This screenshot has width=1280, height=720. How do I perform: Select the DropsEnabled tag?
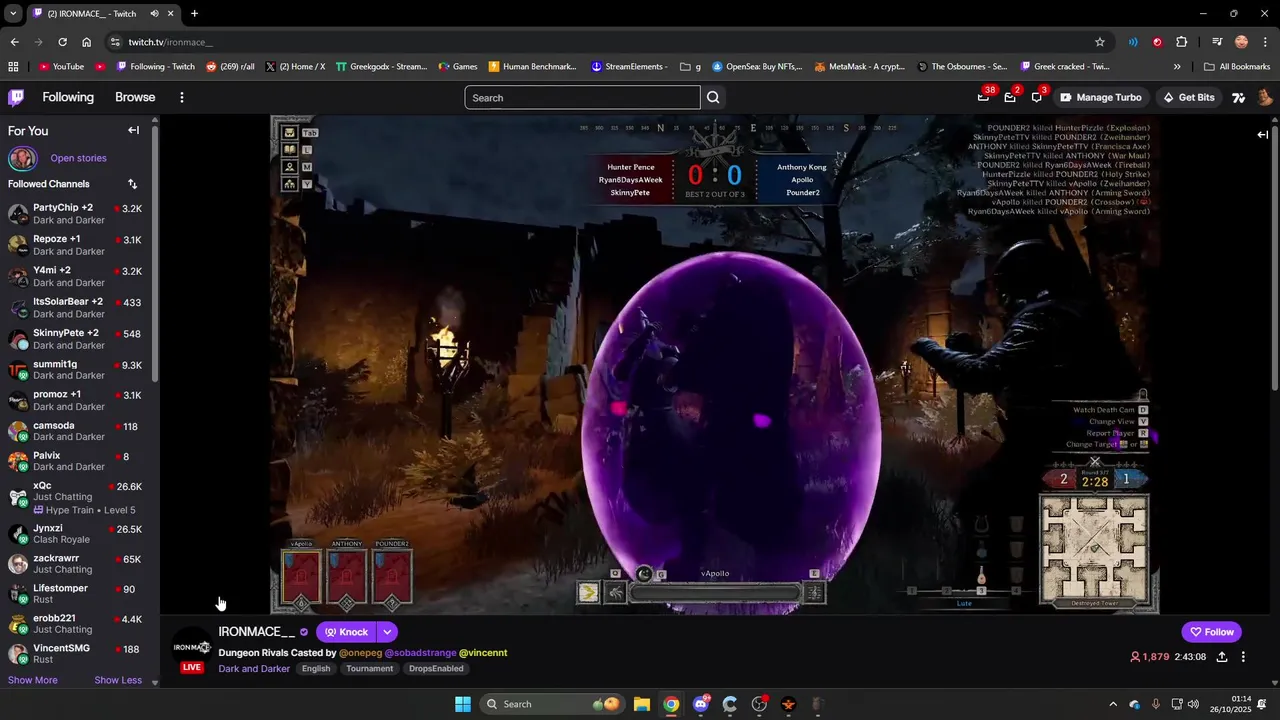436,669
